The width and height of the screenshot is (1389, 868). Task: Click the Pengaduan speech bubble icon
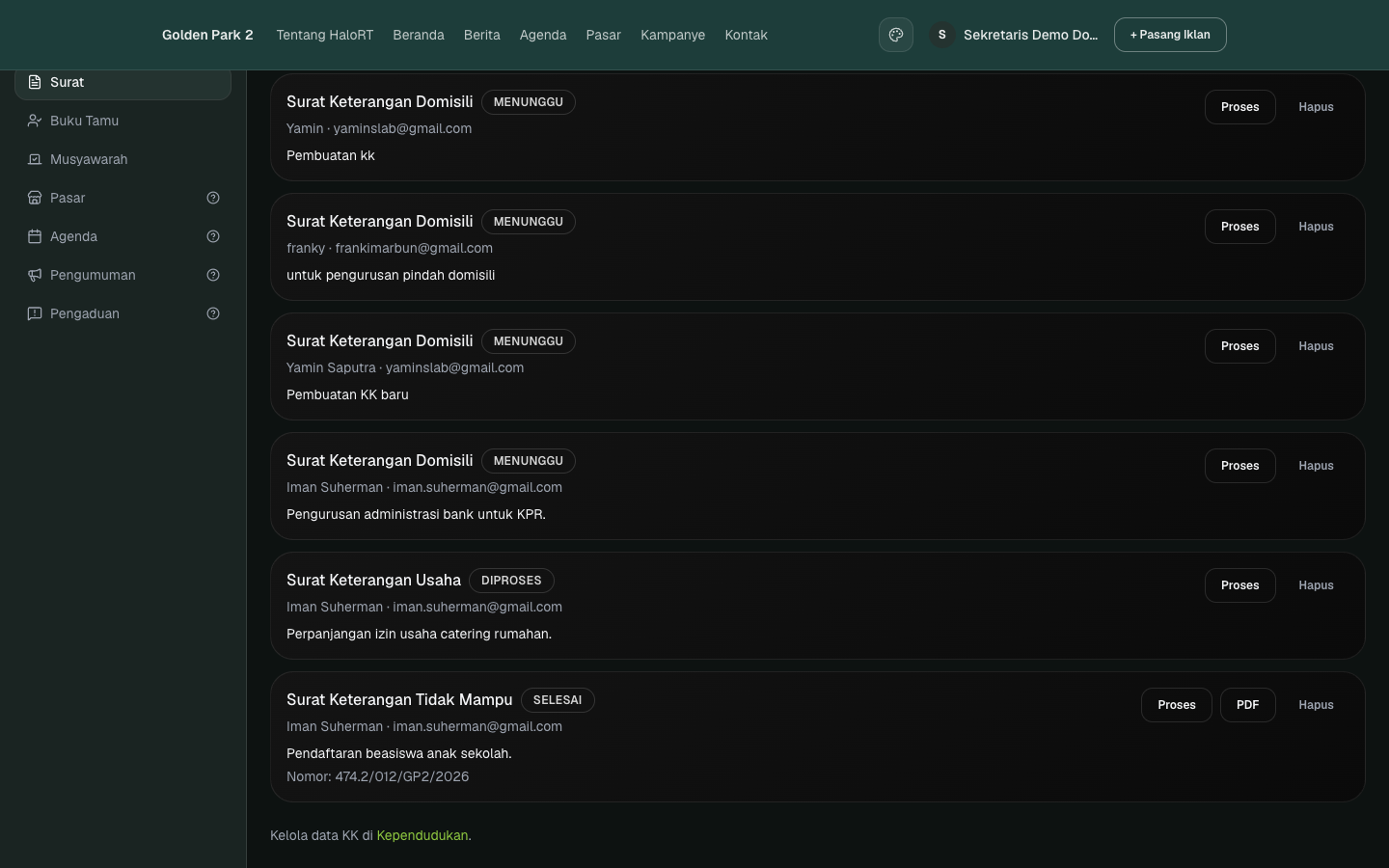(x=35, y=313)
